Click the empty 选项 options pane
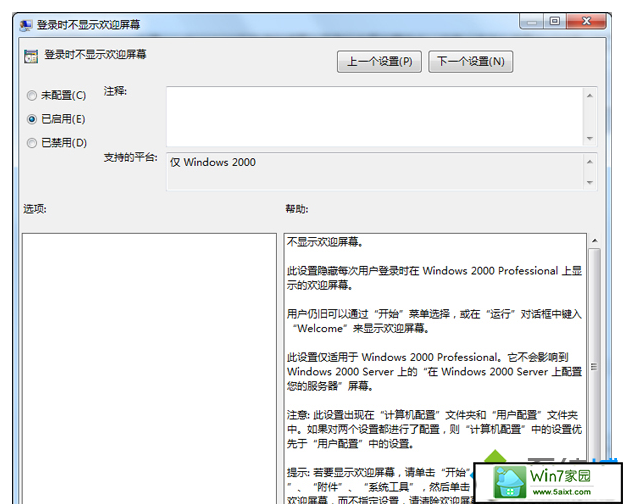This screenshot has height=504, width=623. pyautogui.click(x=149, y=368)
